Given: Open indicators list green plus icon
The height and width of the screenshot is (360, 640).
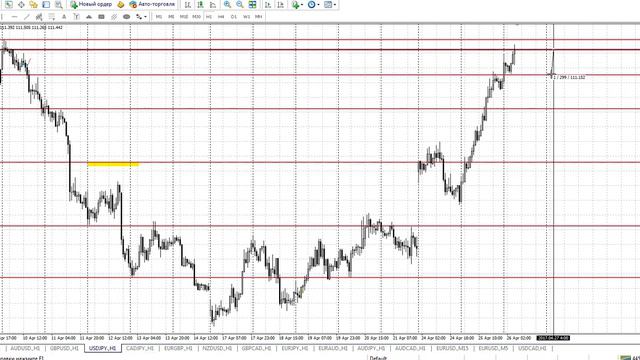Looking at the screenshot, I should point(296,4).
